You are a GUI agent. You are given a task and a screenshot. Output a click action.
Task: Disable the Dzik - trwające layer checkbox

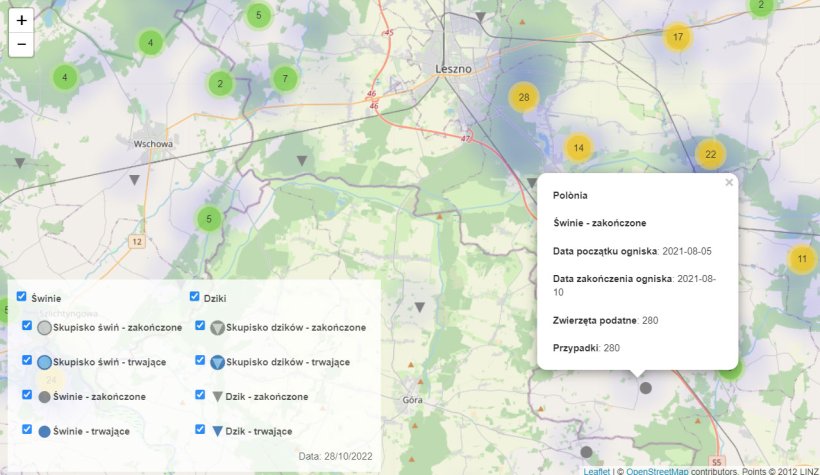pos(200,430)
